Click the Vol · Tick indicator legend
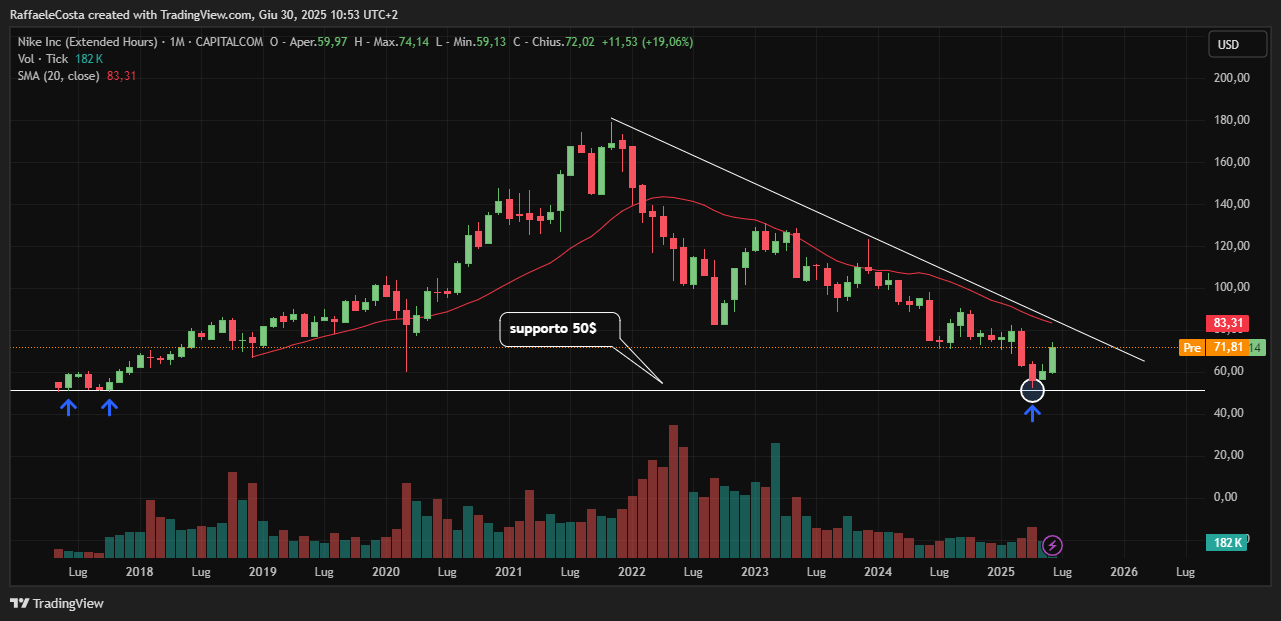 point(43,59)
